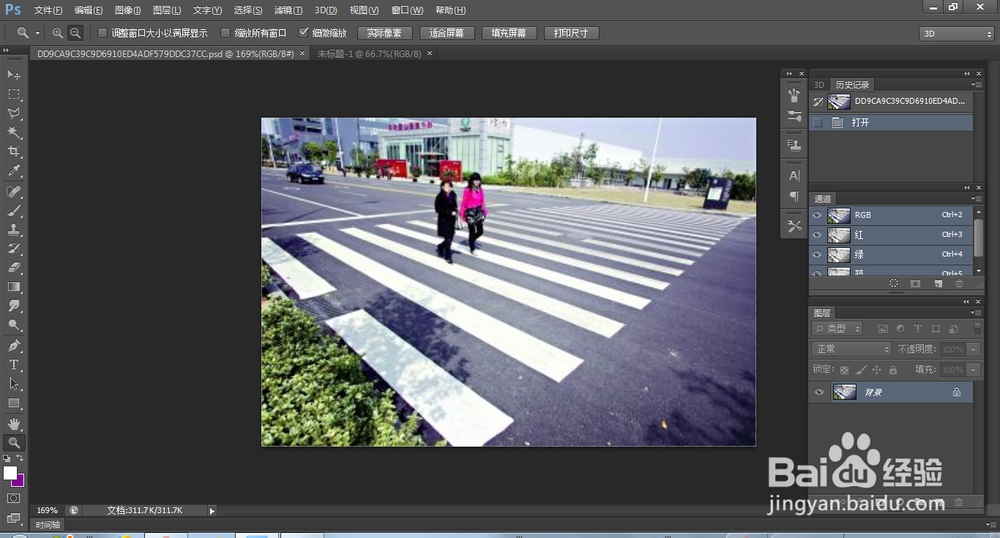Click the foreground white color swatch

(x=9, y=472)
